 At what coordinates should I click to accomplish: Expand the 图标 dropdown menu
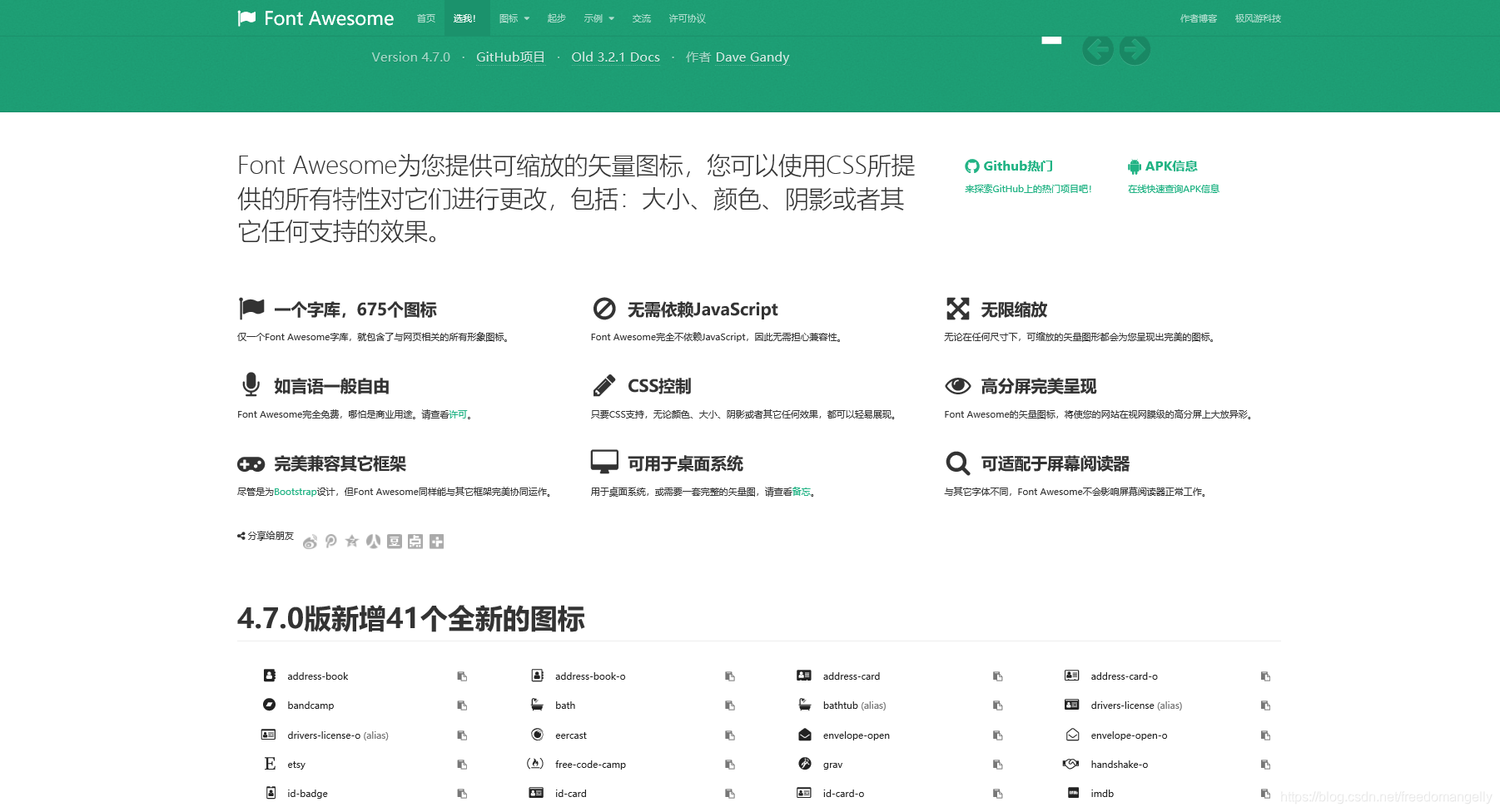514,18
